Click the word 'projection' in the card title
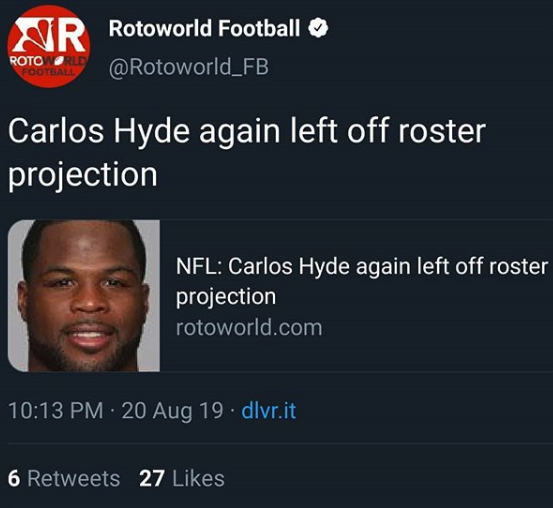 (226, 297)
